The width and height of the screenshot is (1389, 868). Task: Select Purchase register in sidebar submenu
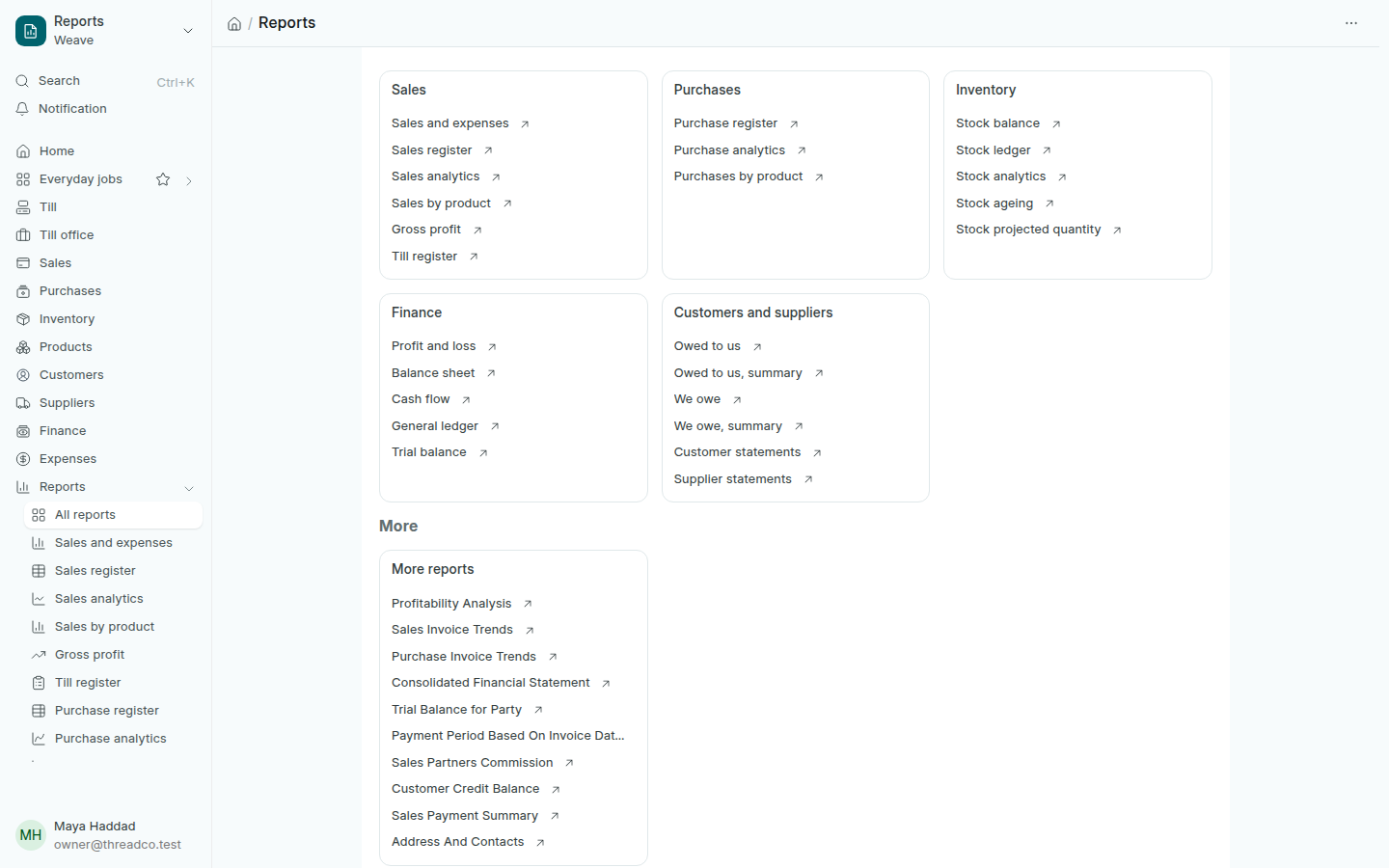pos(113,711)
